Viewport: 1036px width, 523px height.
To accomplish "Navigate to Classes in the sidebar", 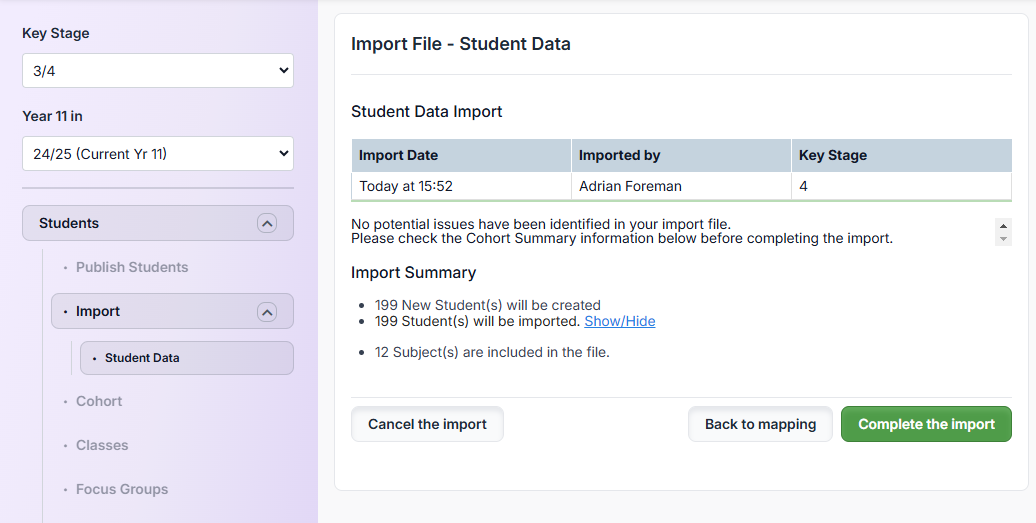I will (102, 445).
